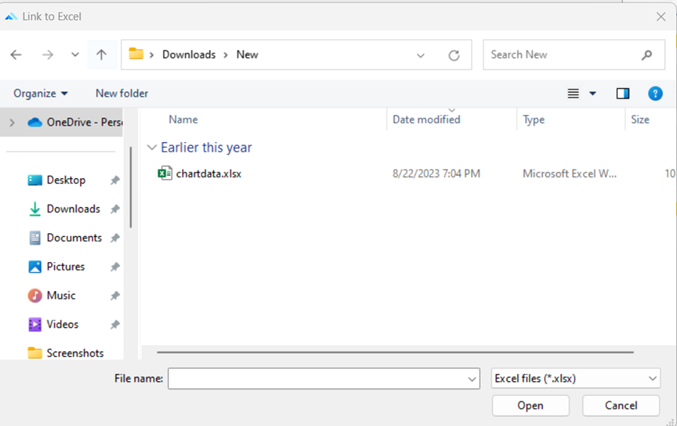Viewport: 677px width, 426px height.
Task: Collapse the Earlier this year group
Action: click(152, 148)
